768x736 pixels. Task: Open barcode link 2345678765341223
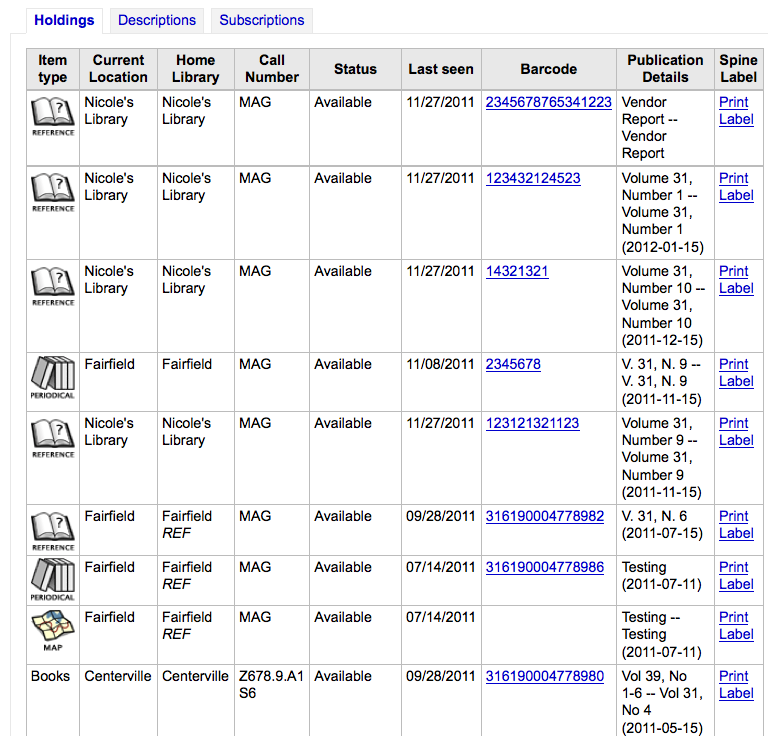coord(548,102)
